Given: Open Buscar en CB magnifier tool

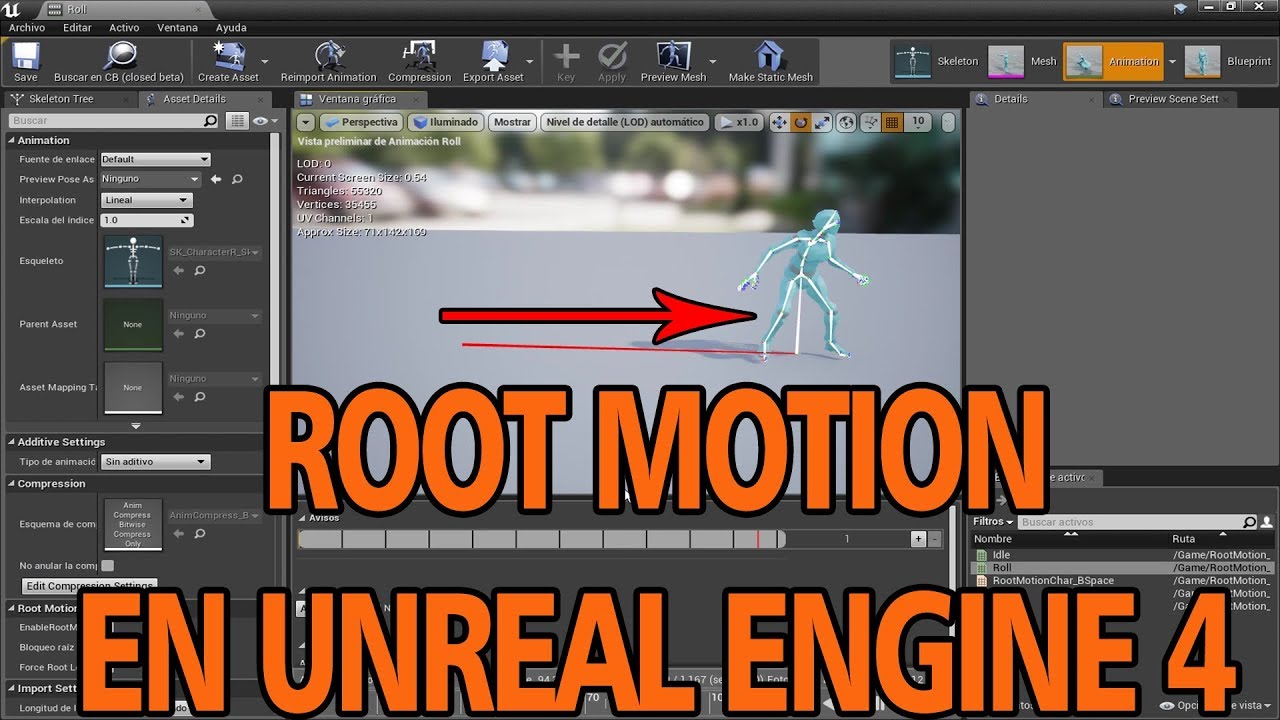Looking at the screenshot, I should pos(119,56).
